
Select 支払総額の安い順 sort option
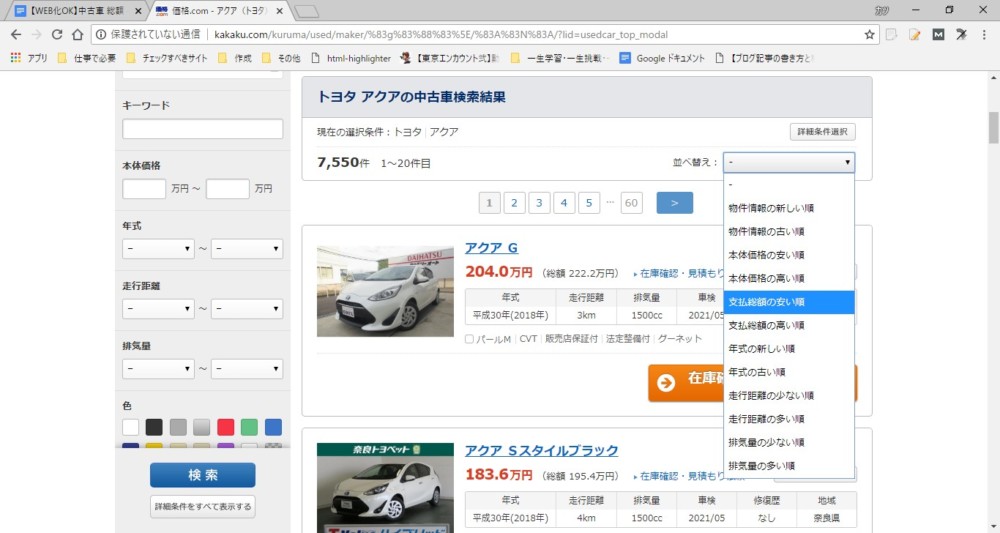click(x=789, y=302)
